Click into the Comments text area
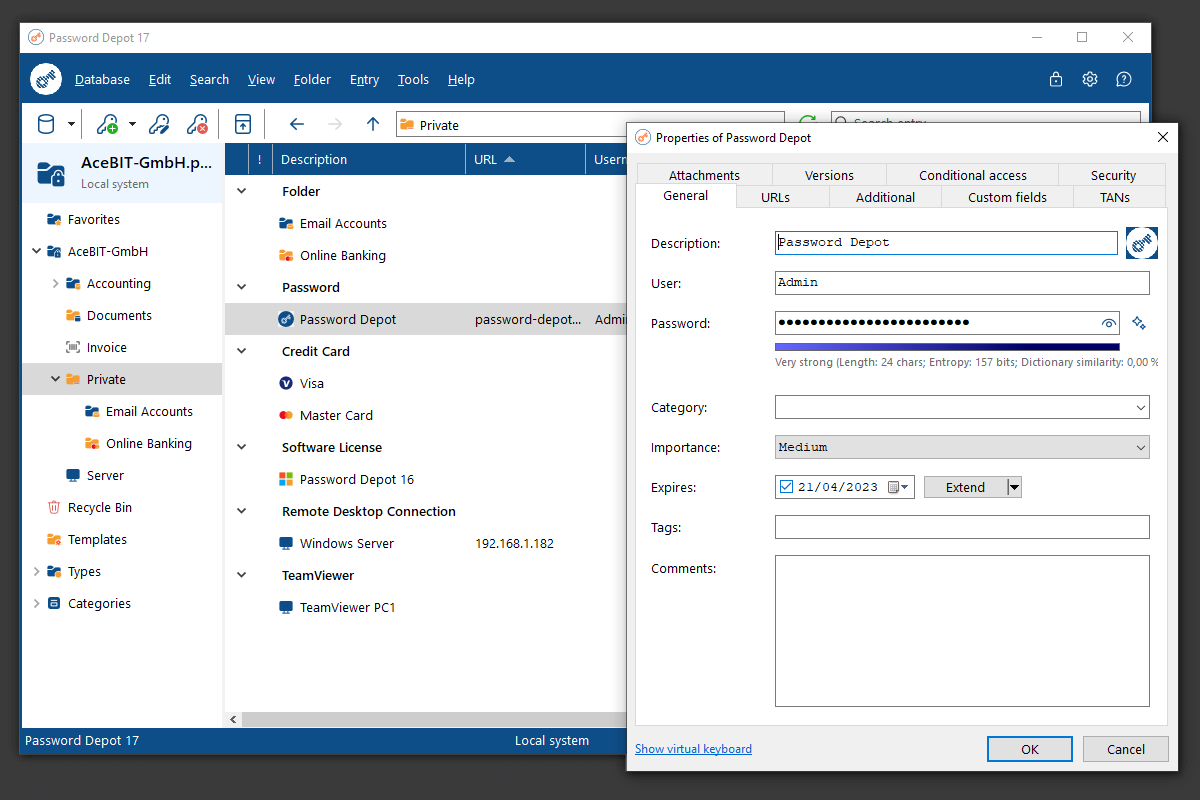 [x=962, y=631]
